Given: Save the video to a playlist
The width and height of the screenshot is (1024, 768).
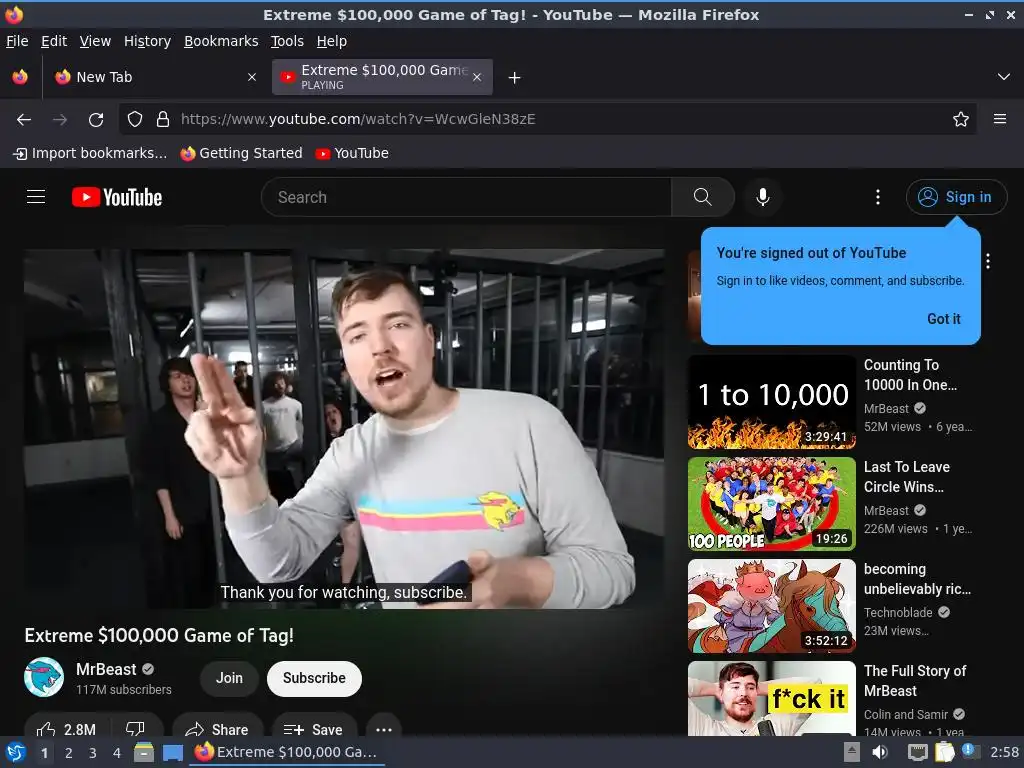Looking at the screenshot, I should click(x=314, y=728).
